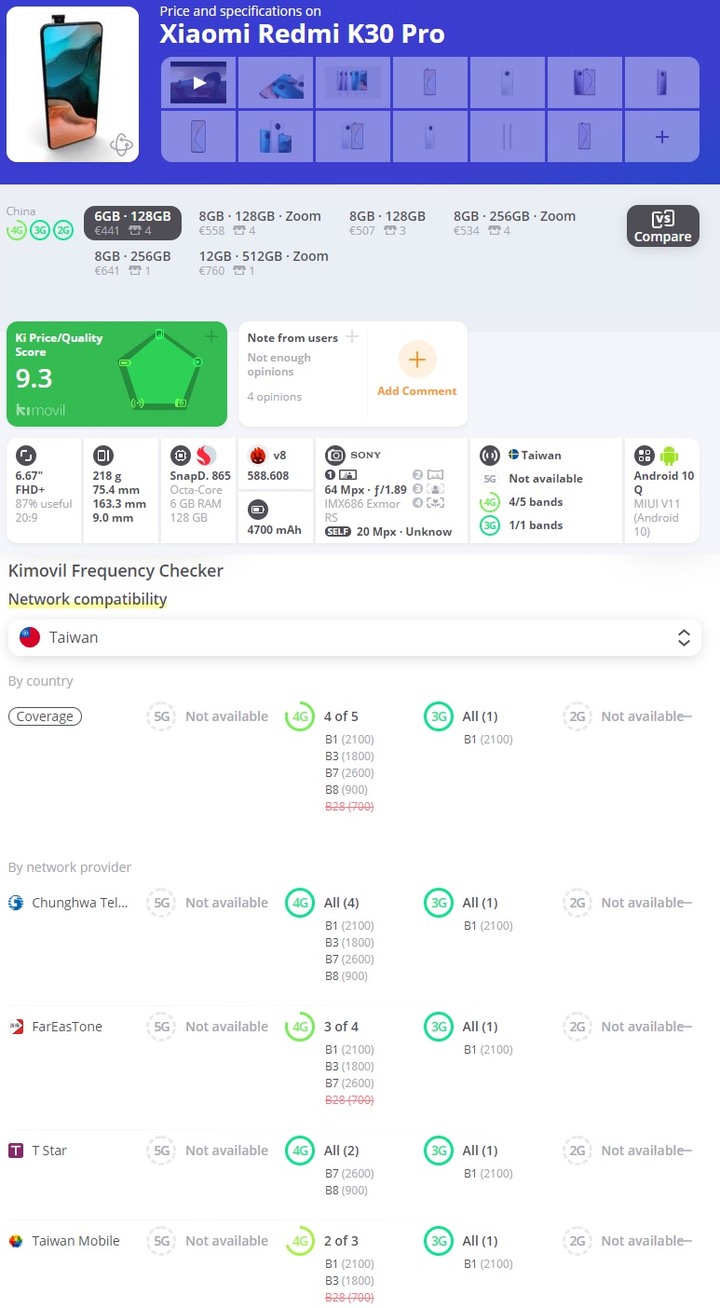Viewport: 720px width, 1308px height.
Task: Click the 4 opinions text
Action: (x=275, y=397)
